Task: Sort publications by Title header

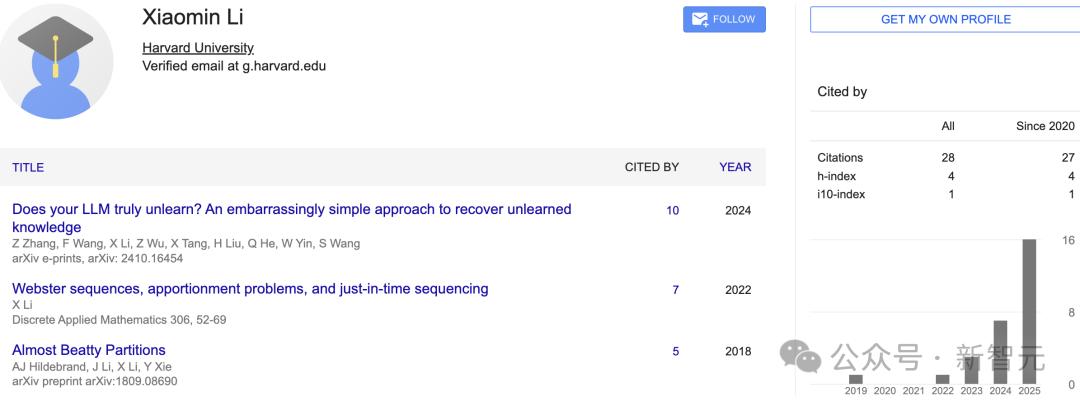Action: [x=28, y=167]
